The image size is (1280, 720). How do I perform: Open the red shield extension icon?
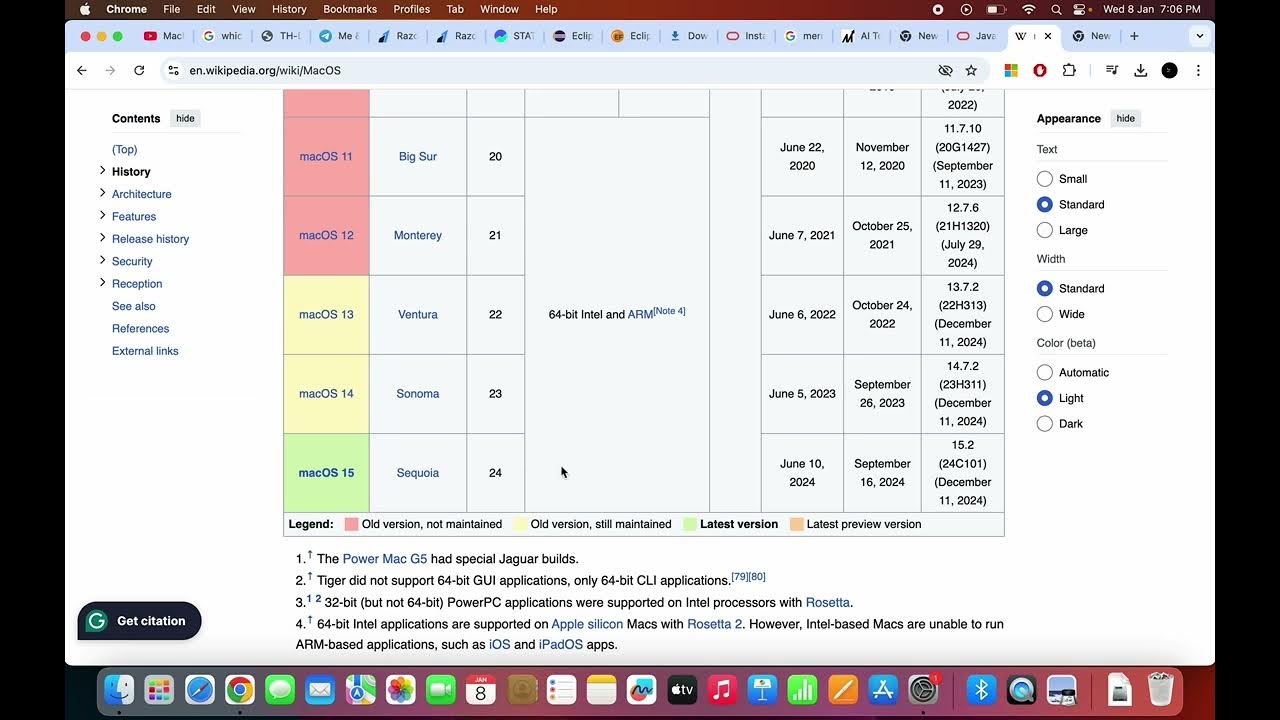1040,70
